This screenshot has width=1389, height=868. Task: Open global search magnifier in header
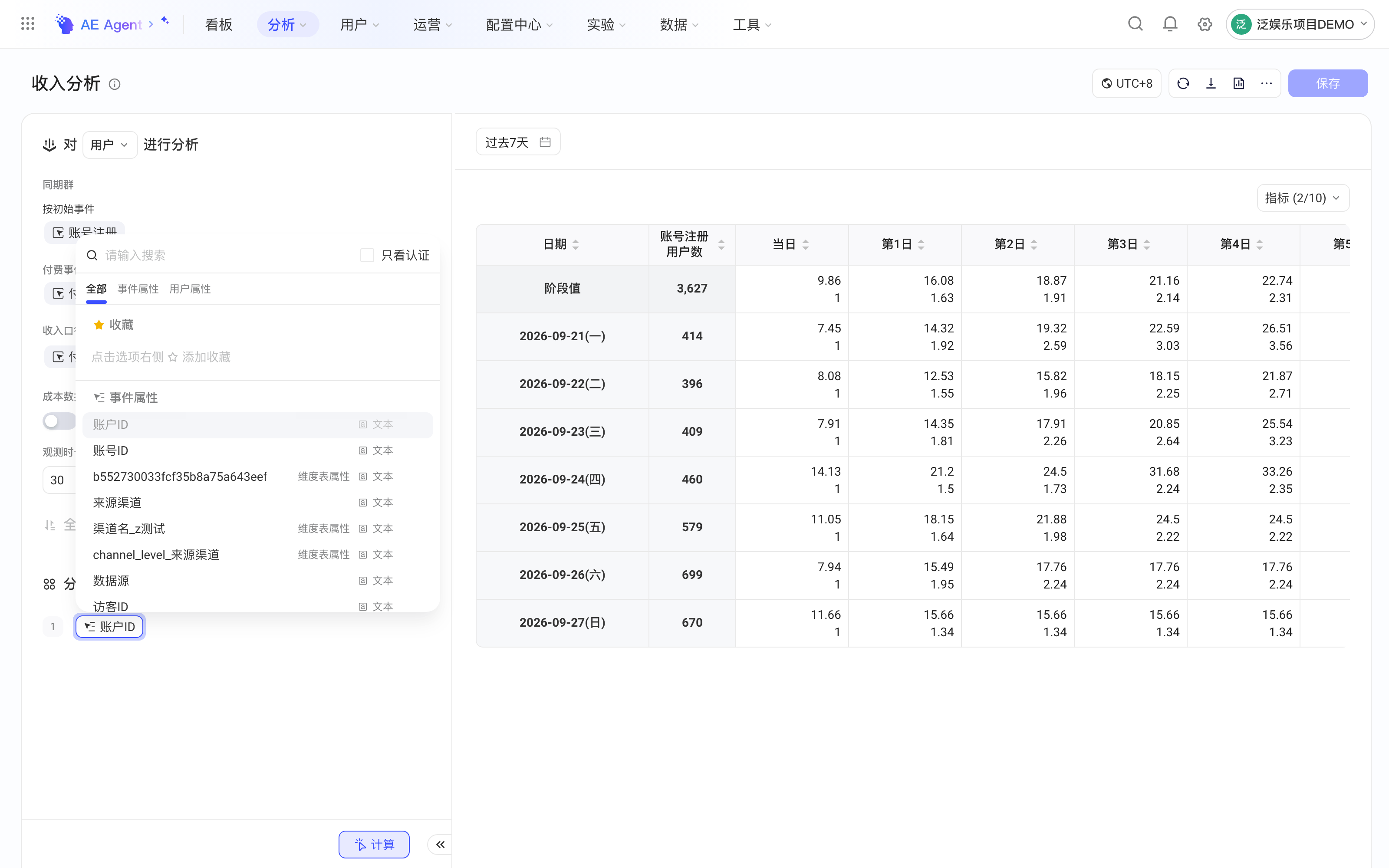click(x=1135, y=24)
